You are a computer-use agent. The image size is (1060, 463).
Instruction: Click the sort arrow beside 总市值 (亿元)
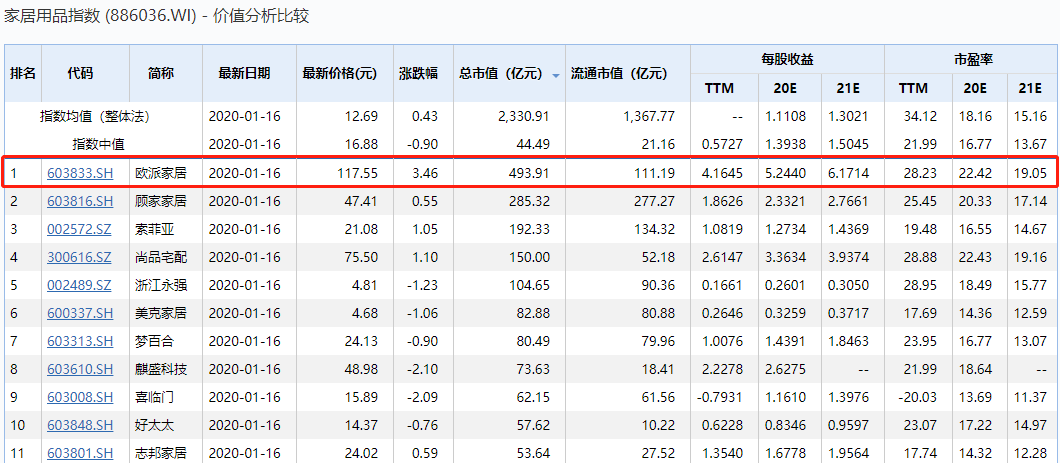(556, 76)
